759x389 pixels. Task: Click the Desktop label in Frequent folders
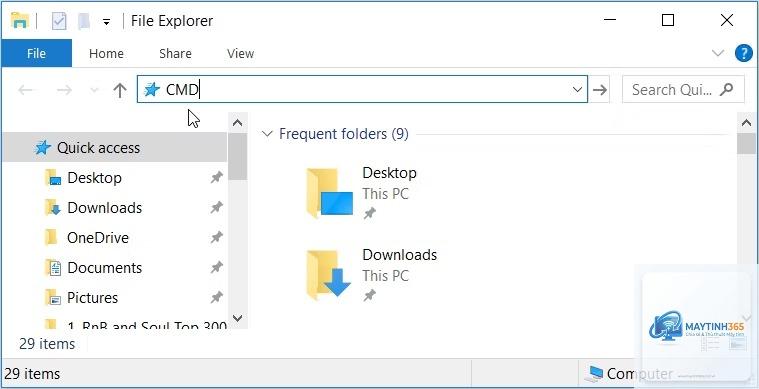(389, 173)
